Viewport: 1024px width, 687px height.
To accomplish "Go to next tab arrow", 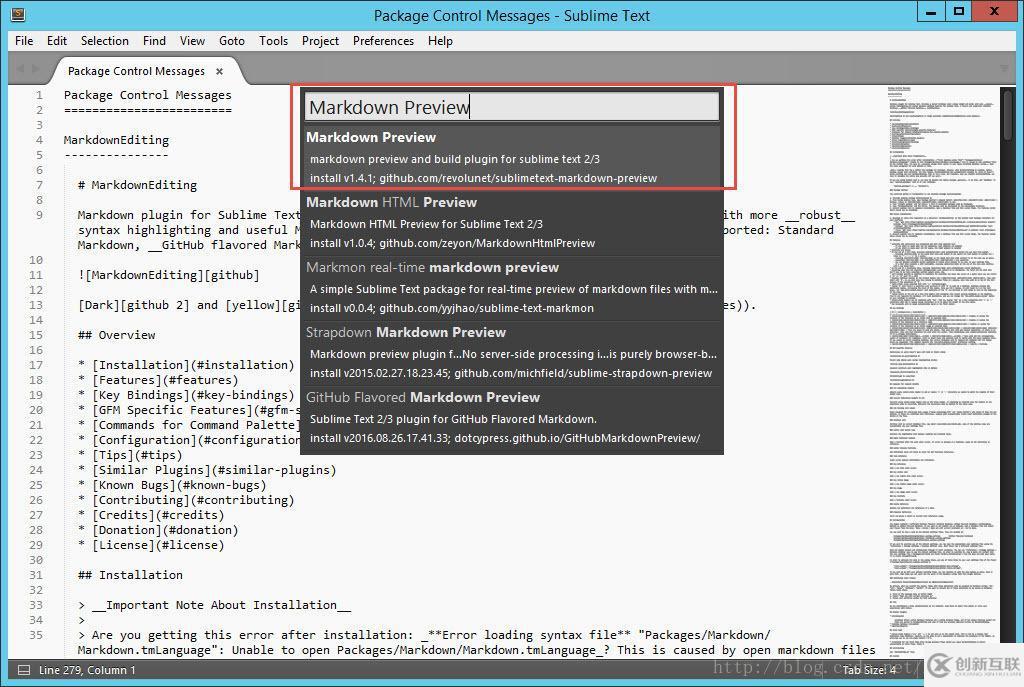I will 35,69.
